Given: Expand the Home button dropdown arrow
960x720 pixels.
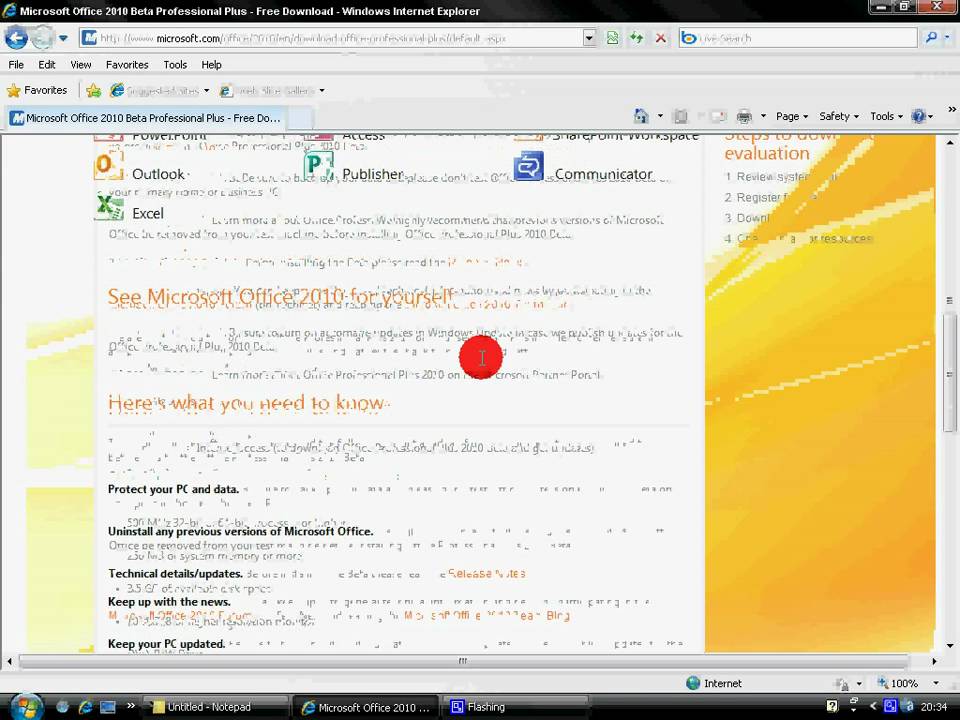Looking at the screenshot, I should point(660,116).
